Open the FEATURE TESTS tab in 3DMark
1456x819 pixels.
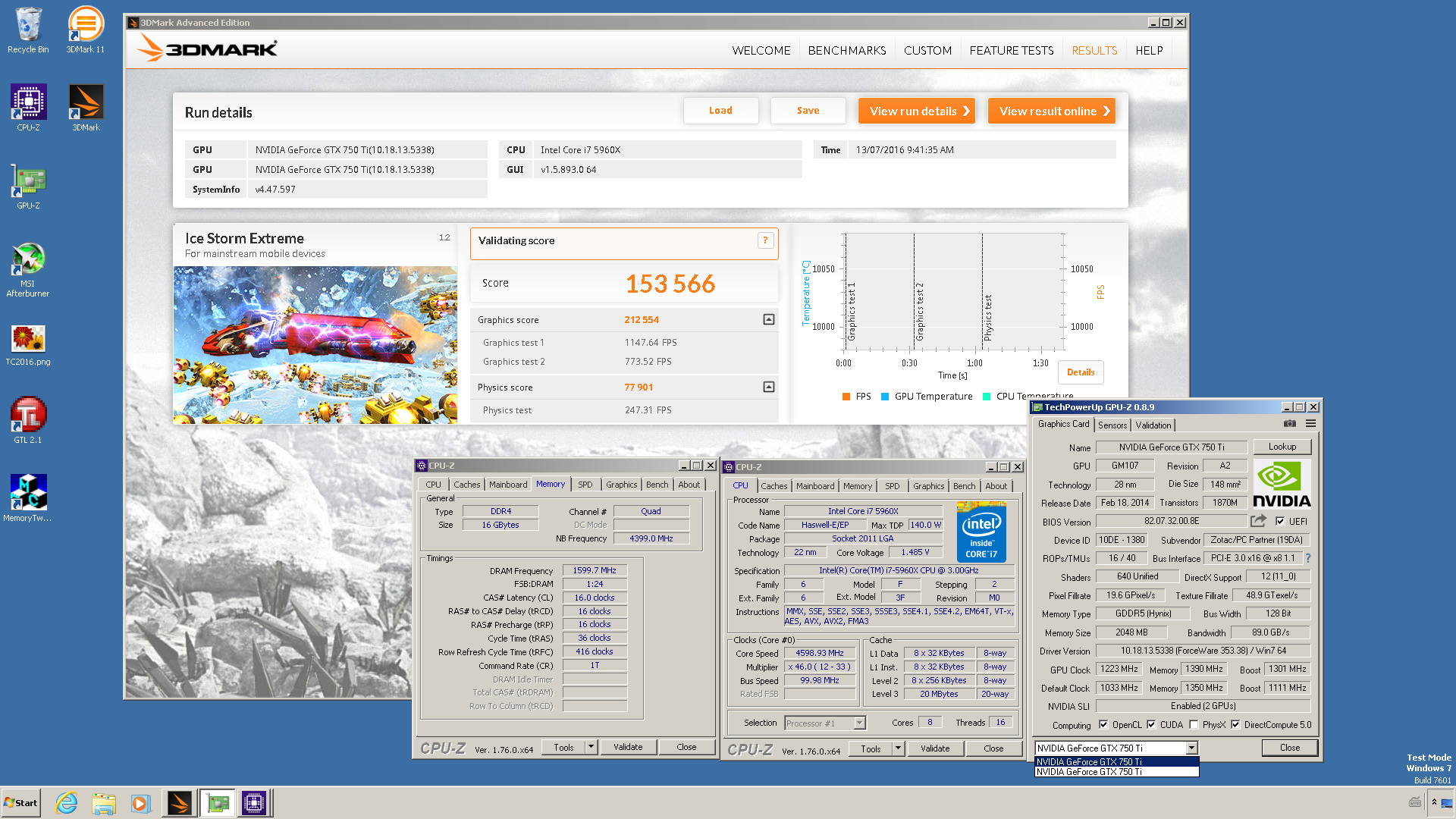1012,50
